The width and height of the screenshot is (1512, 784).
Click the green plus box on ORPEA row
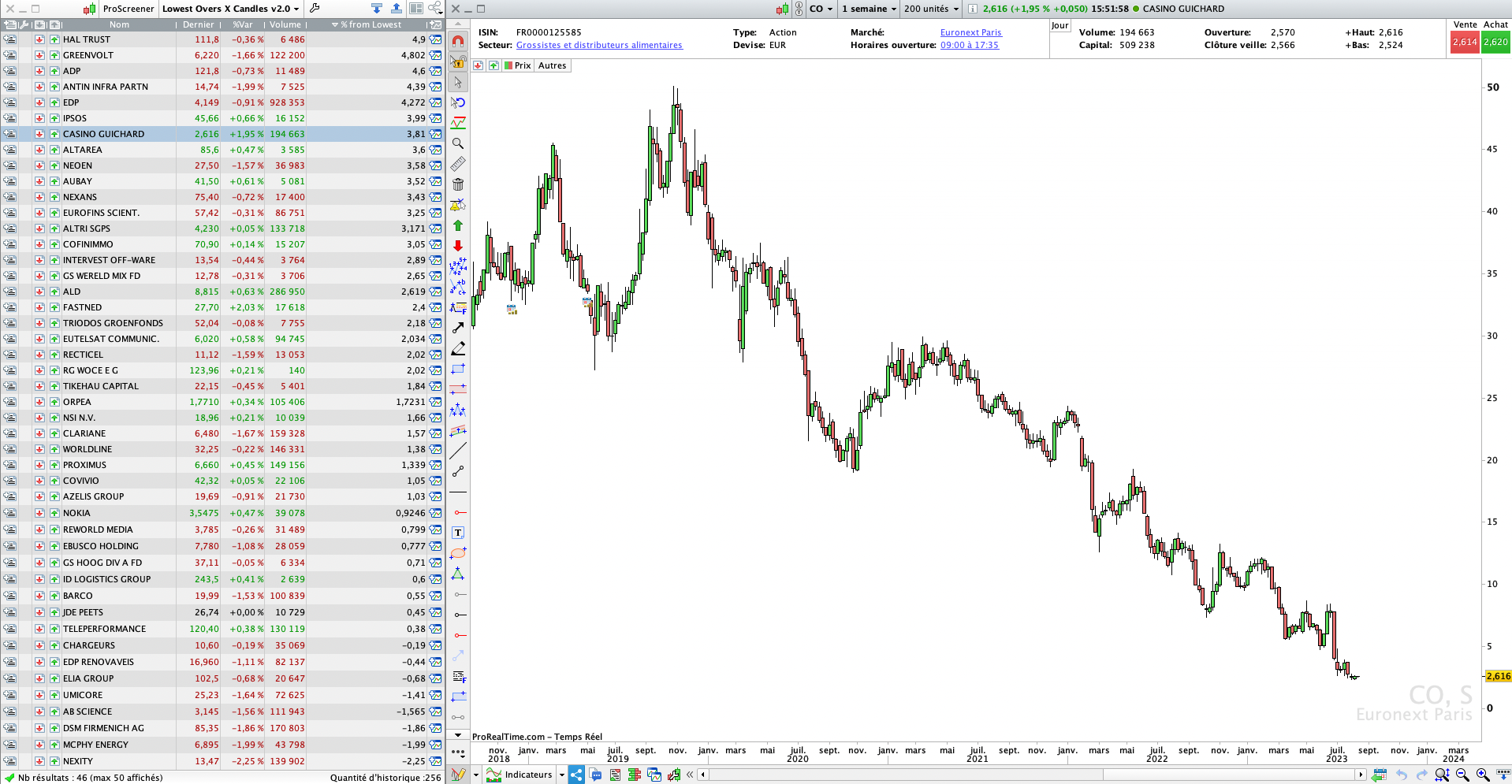click(54, 402)
